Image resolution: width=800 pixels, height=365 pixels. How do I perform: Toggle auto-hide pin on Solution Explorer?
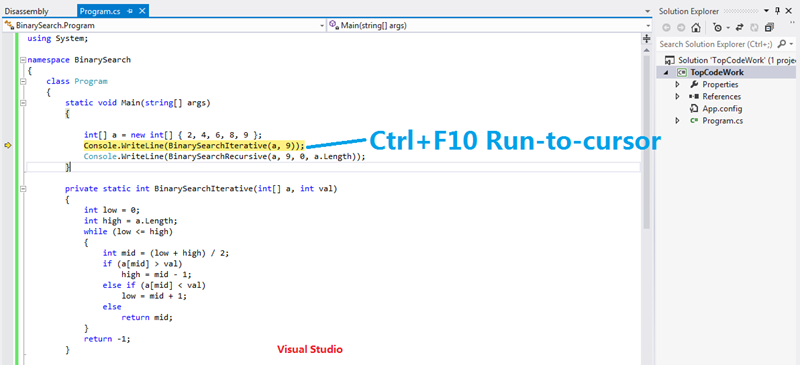pos(778,11)
